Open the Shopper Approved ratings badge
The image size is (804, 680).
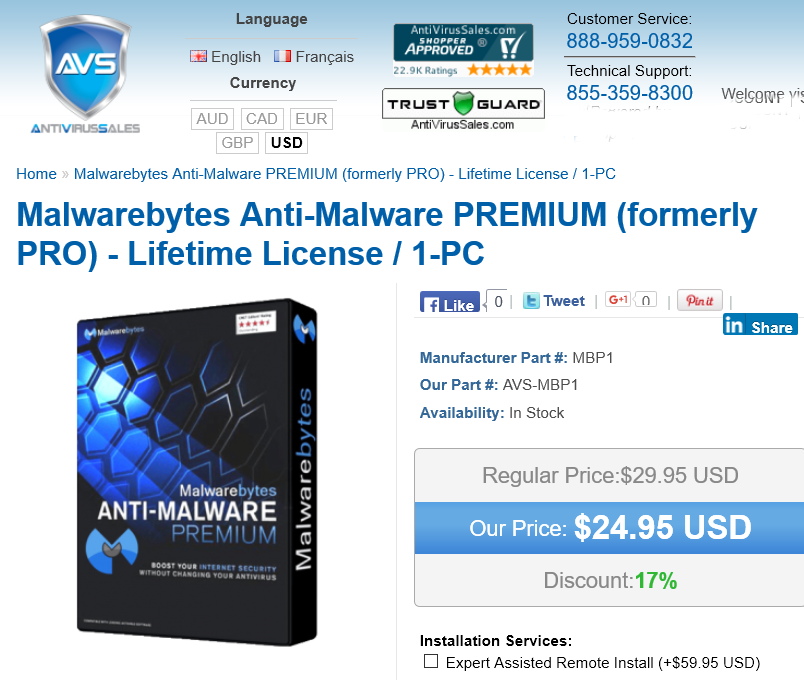pyautogui.click(x=463, y=50)
